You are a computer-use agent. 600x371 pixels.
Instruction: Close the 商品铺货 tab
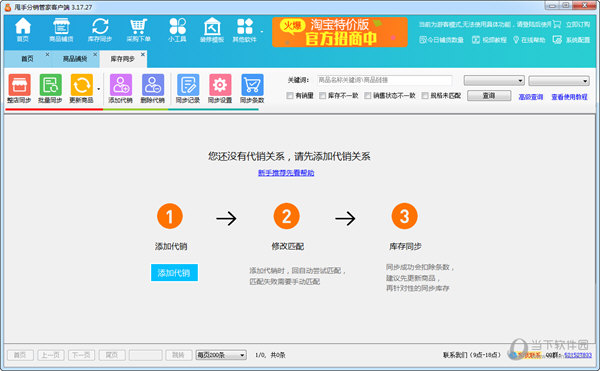click(95, 54)
